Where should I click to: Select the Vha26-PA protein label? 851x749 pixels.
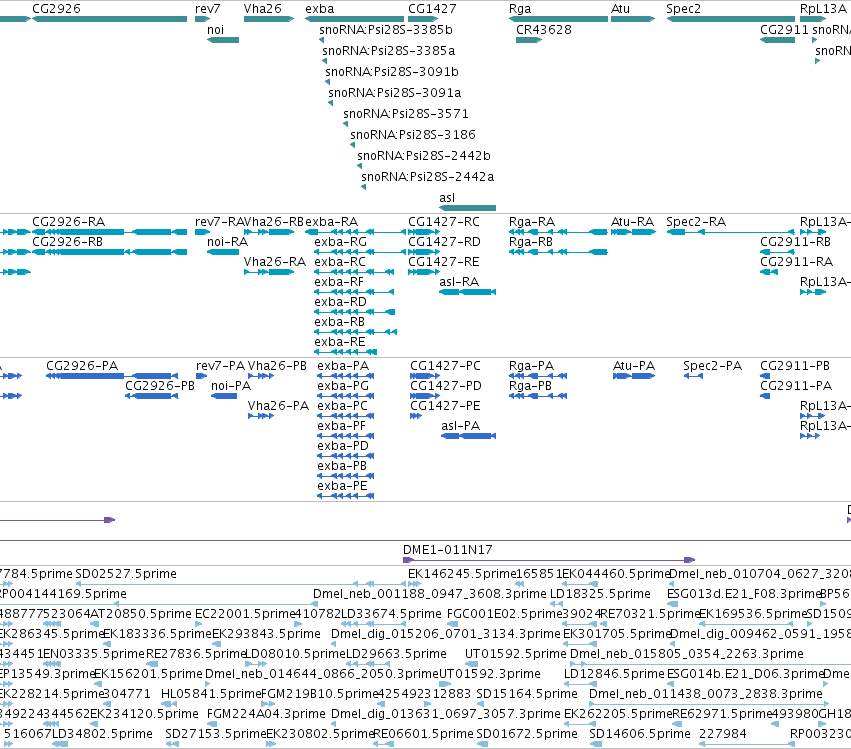pos(278,406)
